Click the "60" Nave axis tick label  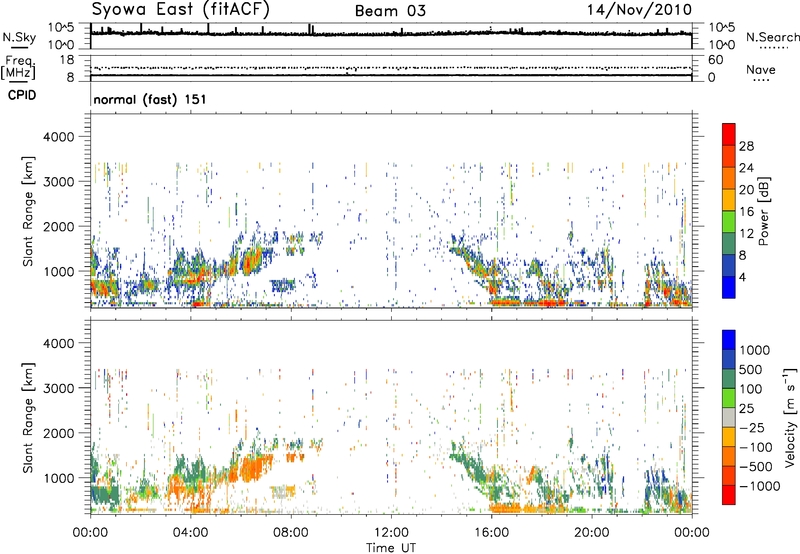click(715, 60)
